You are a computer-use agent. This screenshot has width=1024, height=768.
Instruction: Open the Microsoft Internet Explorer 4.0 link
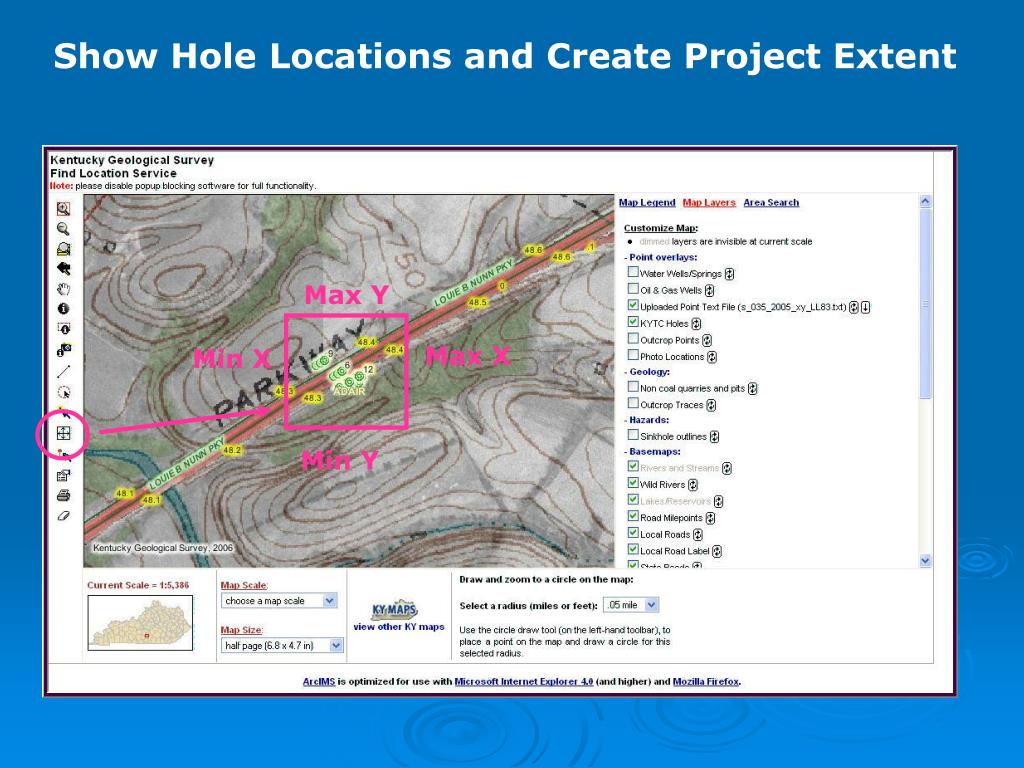[x=524, y=681]
